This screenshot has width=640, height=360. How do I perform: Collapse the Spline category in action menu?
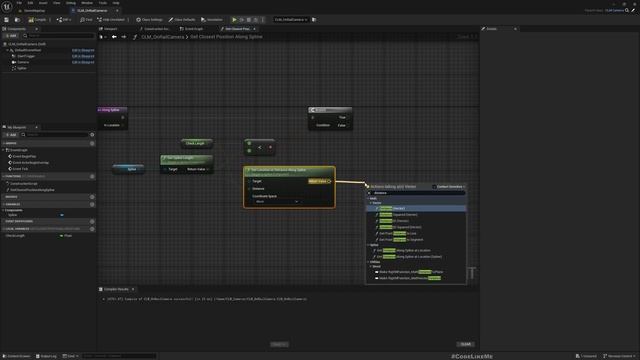click(x=369, y=245)
